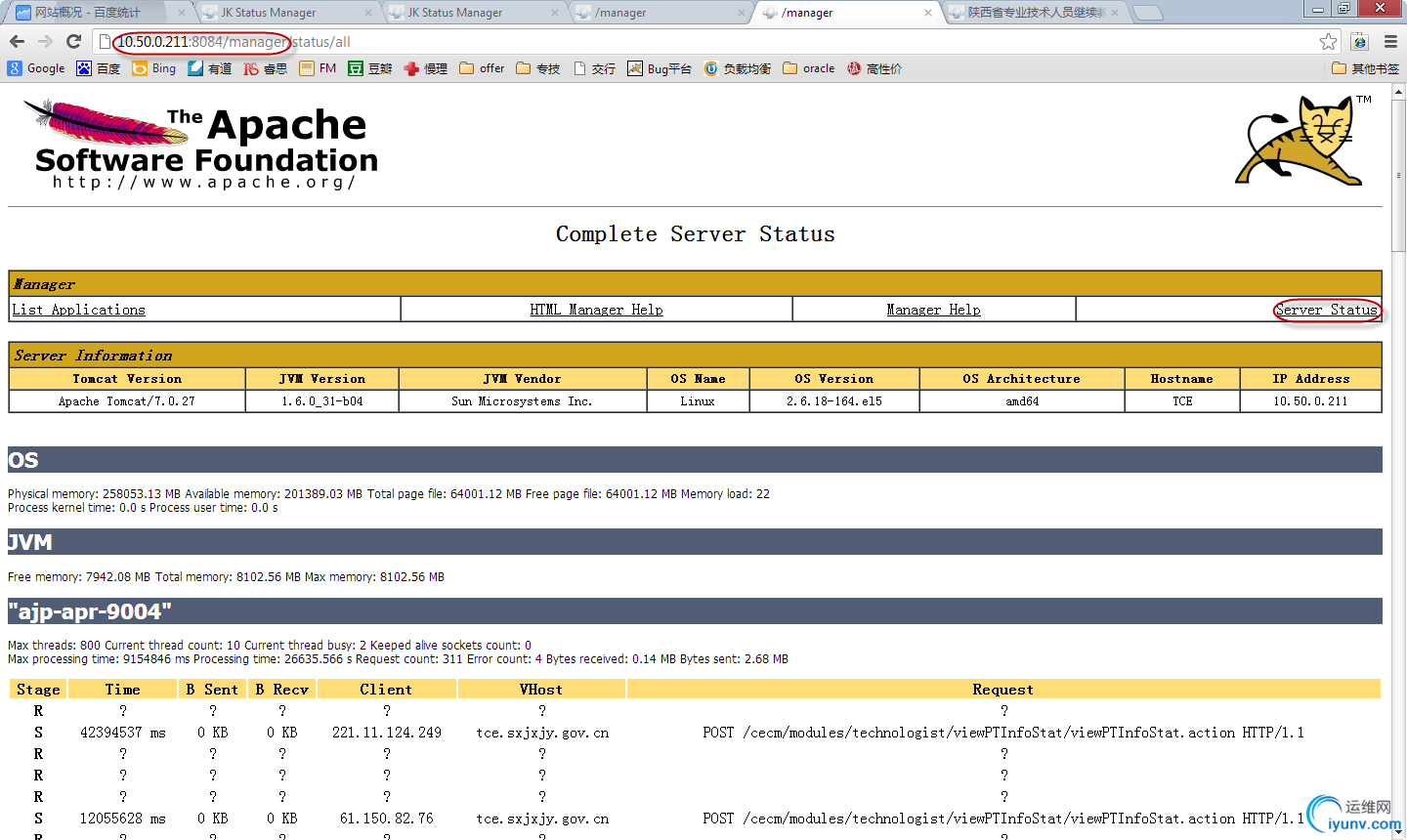Viewport: 1407px width, 840px height.
Task: Expand the oracle bookmark folder
Action: [x=809, y=68]
